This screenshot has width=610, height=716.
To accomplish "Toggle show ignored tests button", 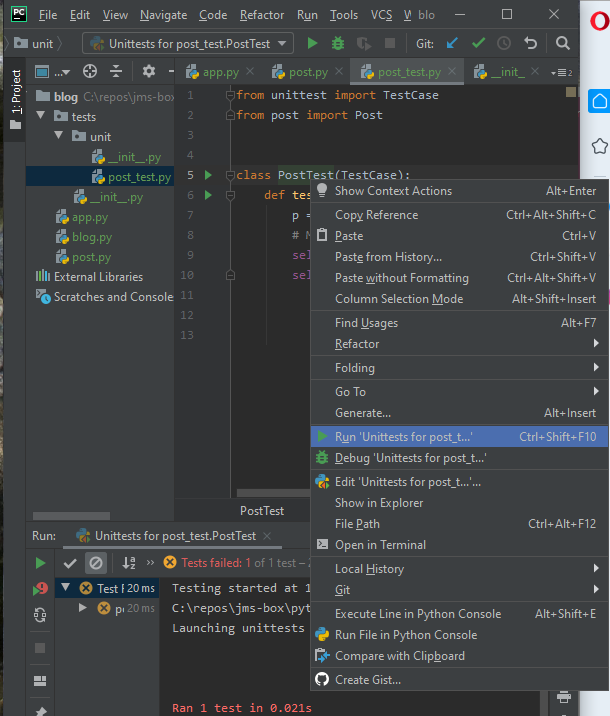I will coord(96,563).
